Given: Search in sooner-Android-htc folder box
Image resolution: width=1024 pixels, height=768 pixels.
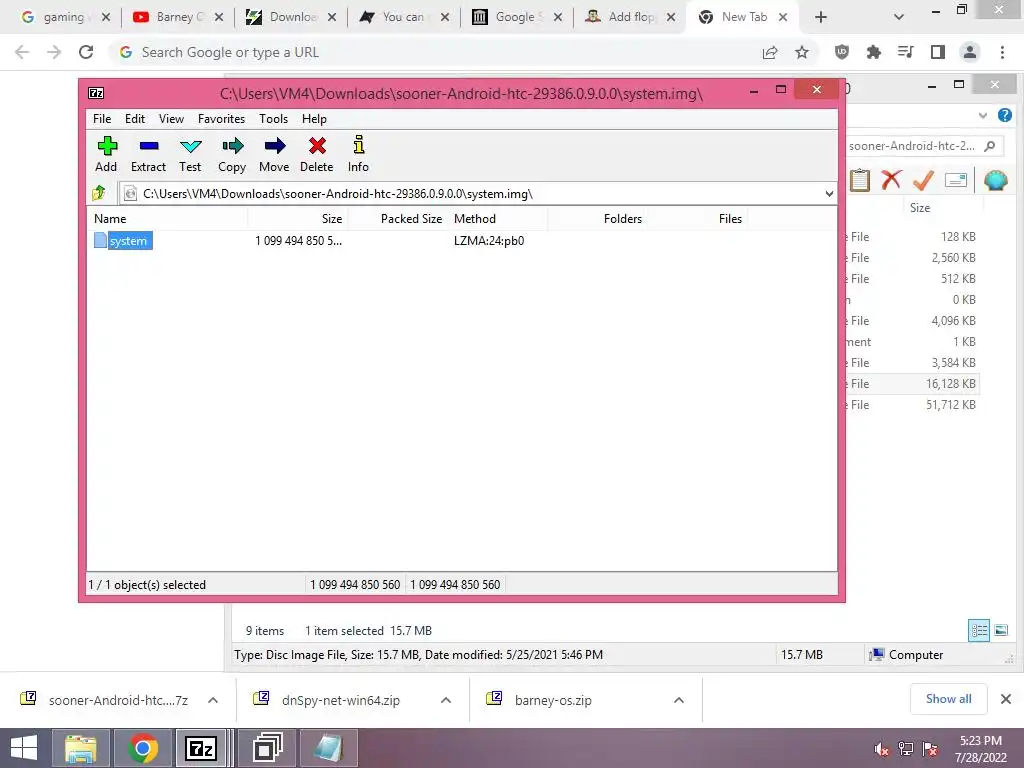Looking at the screenshot, I should [924, 146].
